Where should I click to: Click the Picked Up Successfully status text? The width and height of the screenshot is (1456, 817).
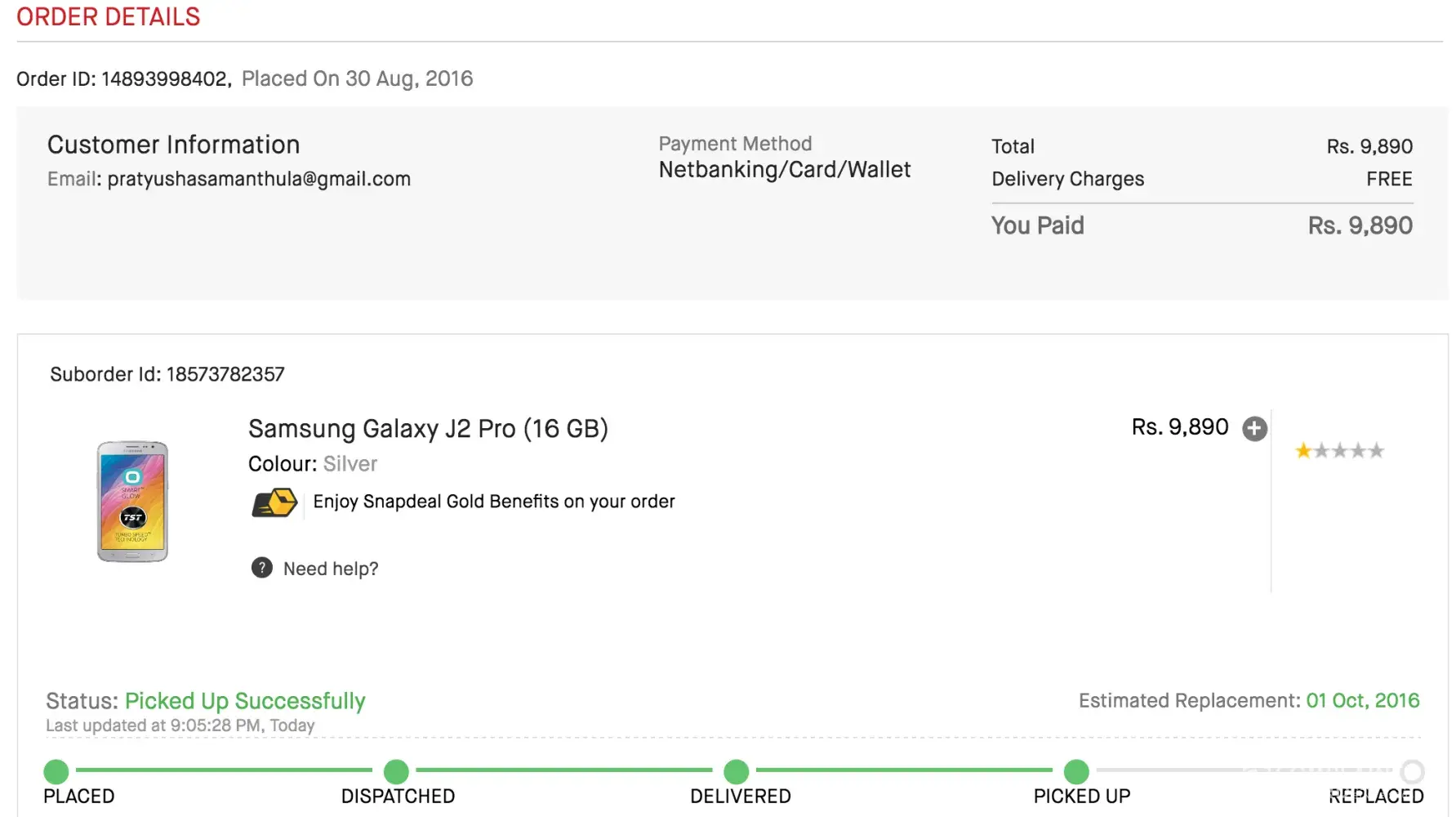(x=245, y=701)
